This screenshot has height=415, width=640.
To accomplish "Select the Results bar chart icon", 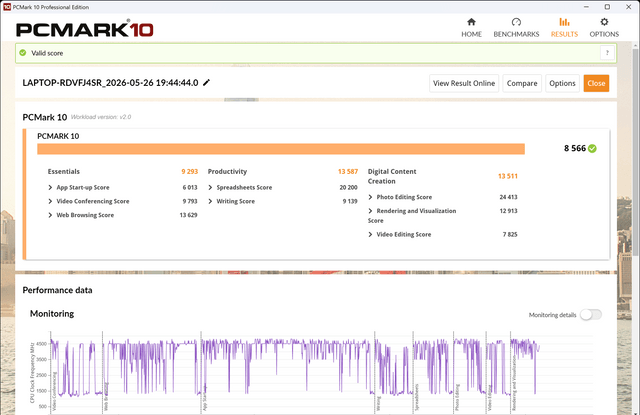I will click(x=564, y=22).
